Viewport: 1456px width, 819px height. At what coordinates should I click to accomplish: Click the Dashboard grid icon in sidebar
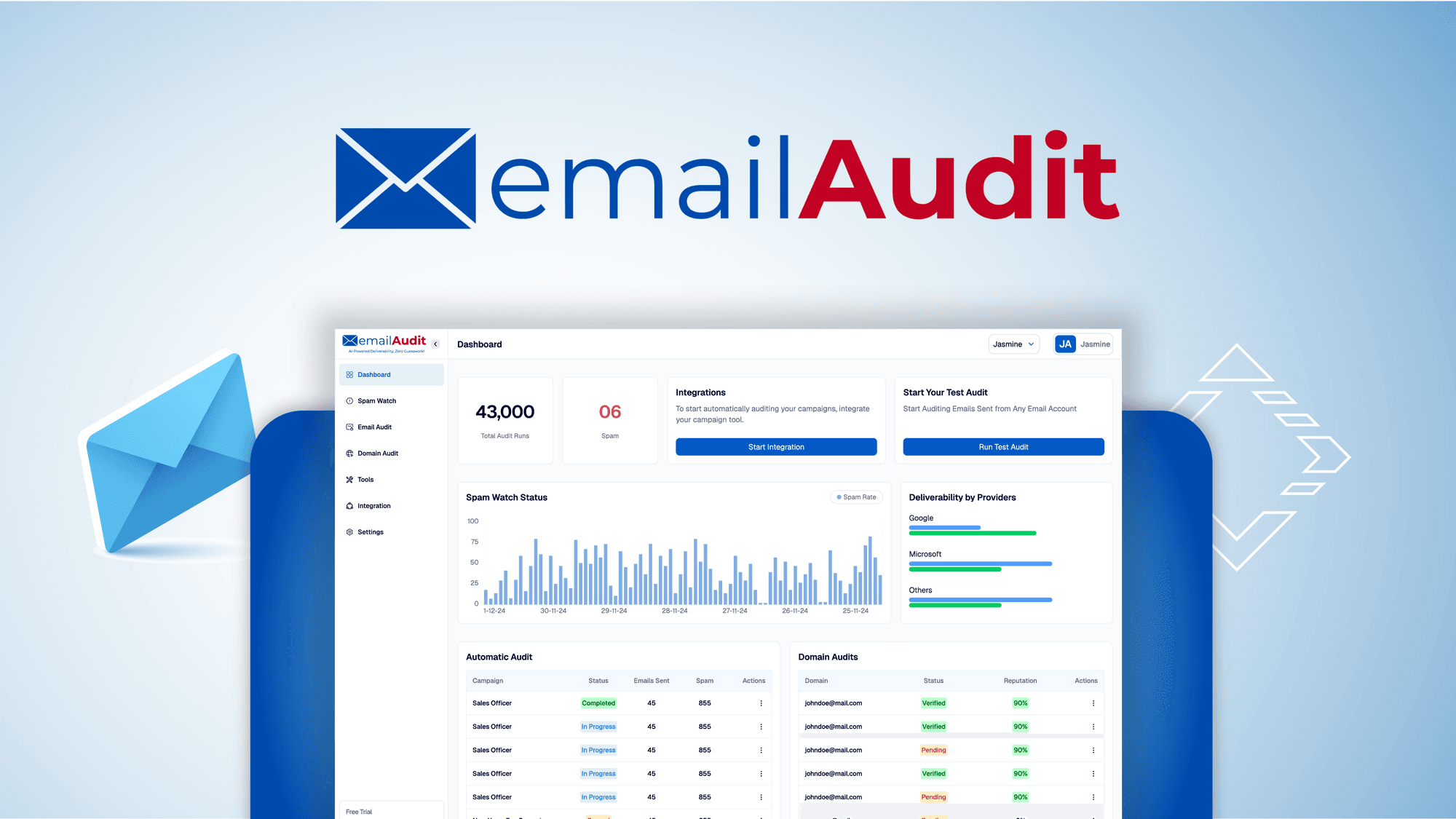point(349,375)
